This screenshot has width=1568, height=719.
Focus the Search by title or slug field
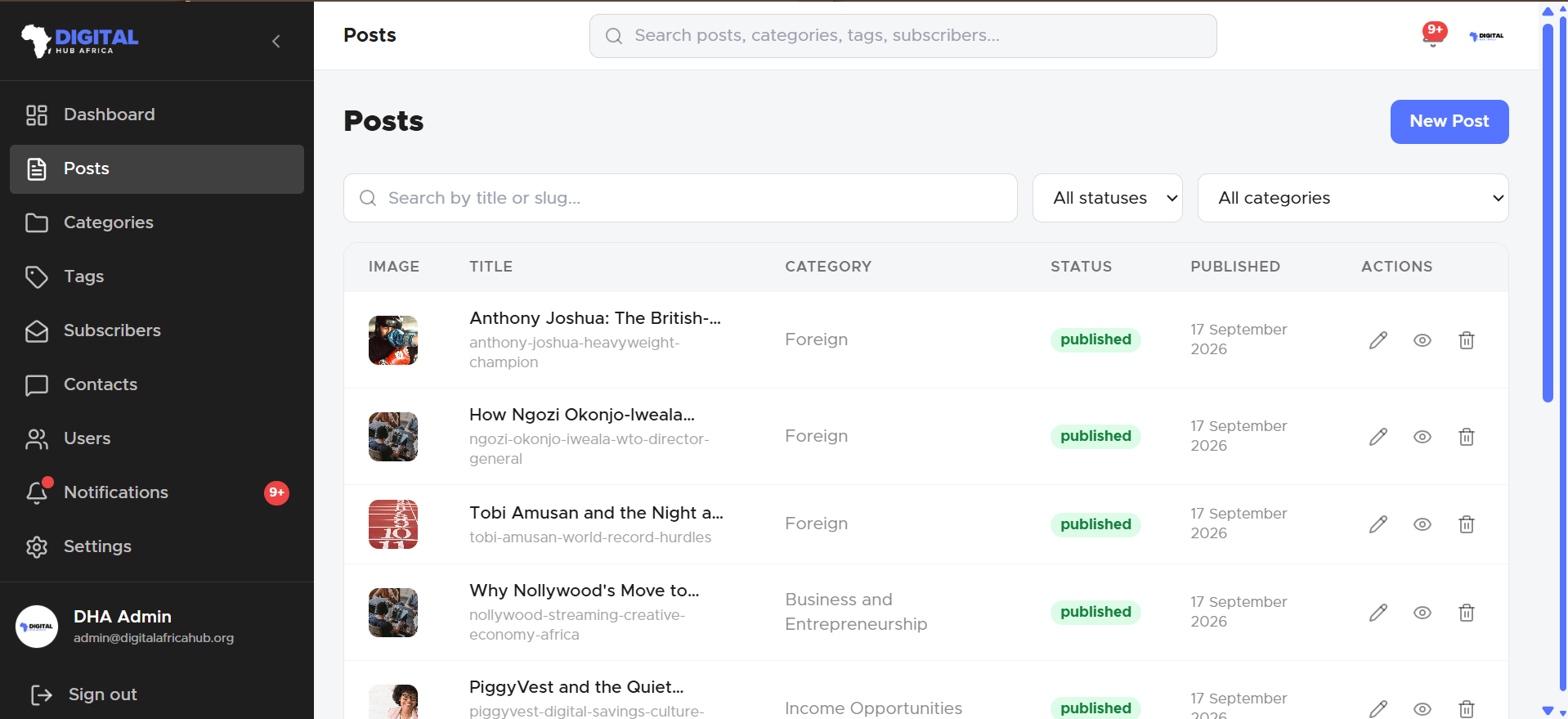point(680,198)
